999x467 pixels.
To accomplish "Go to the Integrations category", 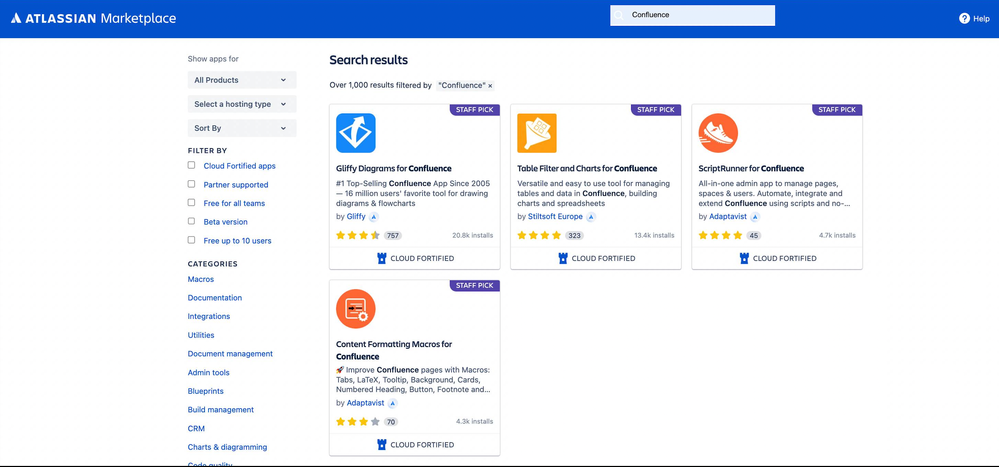I will click(209, 316).
